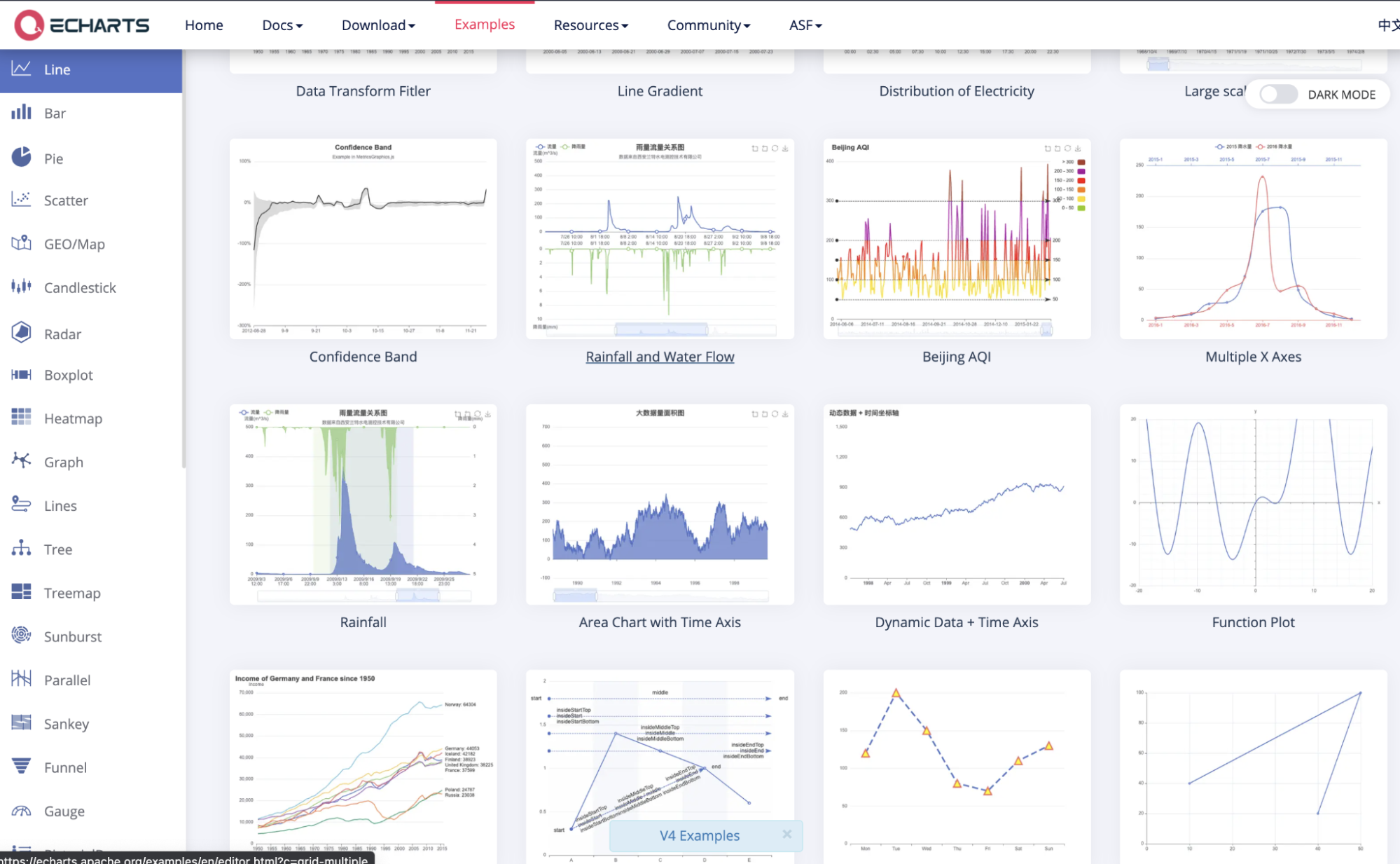Click the sidebar vertical scrollbar

(184, 259)
